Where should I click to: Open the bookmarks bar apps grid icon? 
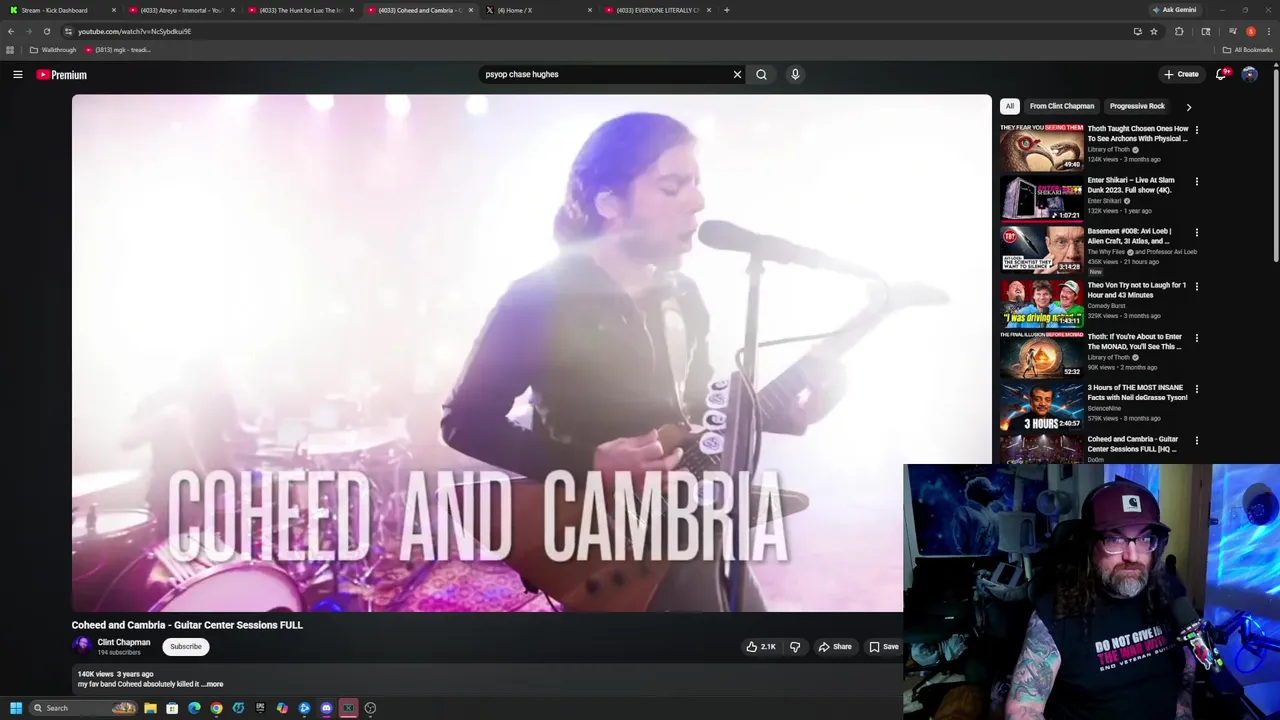[10, 50]
